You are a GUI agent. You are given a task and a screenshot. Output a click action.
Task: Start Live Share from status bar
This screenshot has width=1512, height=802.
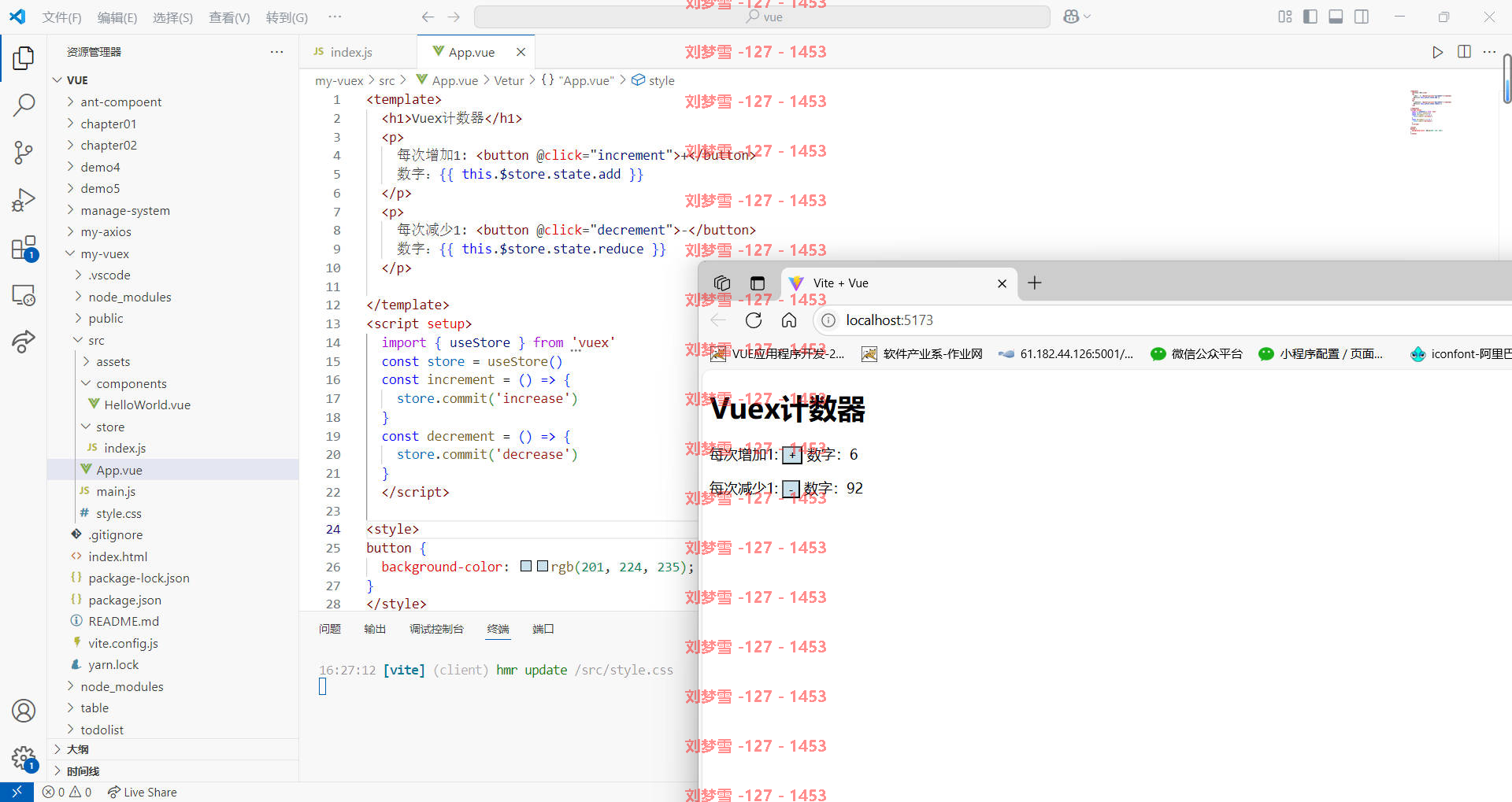[x=143, y=792]
